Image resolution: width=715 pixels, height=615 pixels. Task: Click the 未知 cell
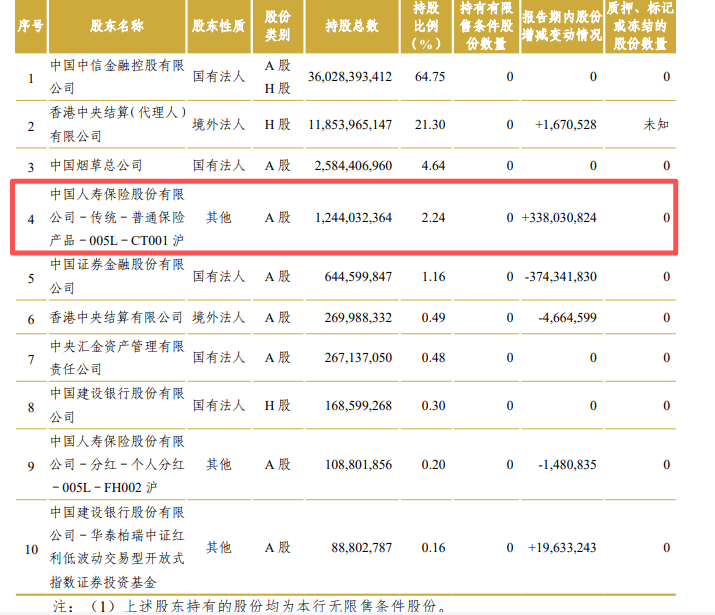point(656,124)
